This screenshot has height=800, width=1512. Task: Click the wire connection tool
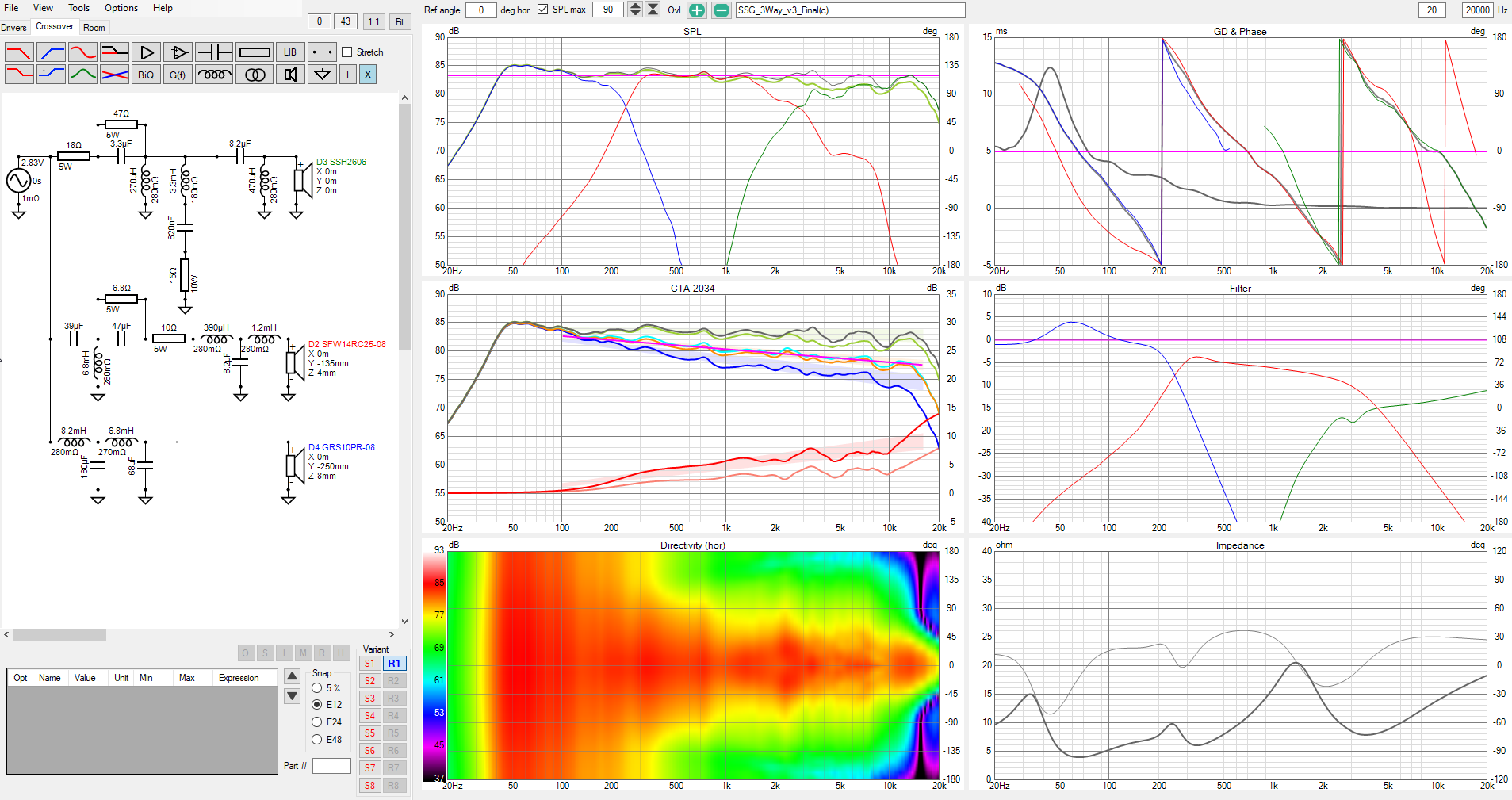click(322, 52)
